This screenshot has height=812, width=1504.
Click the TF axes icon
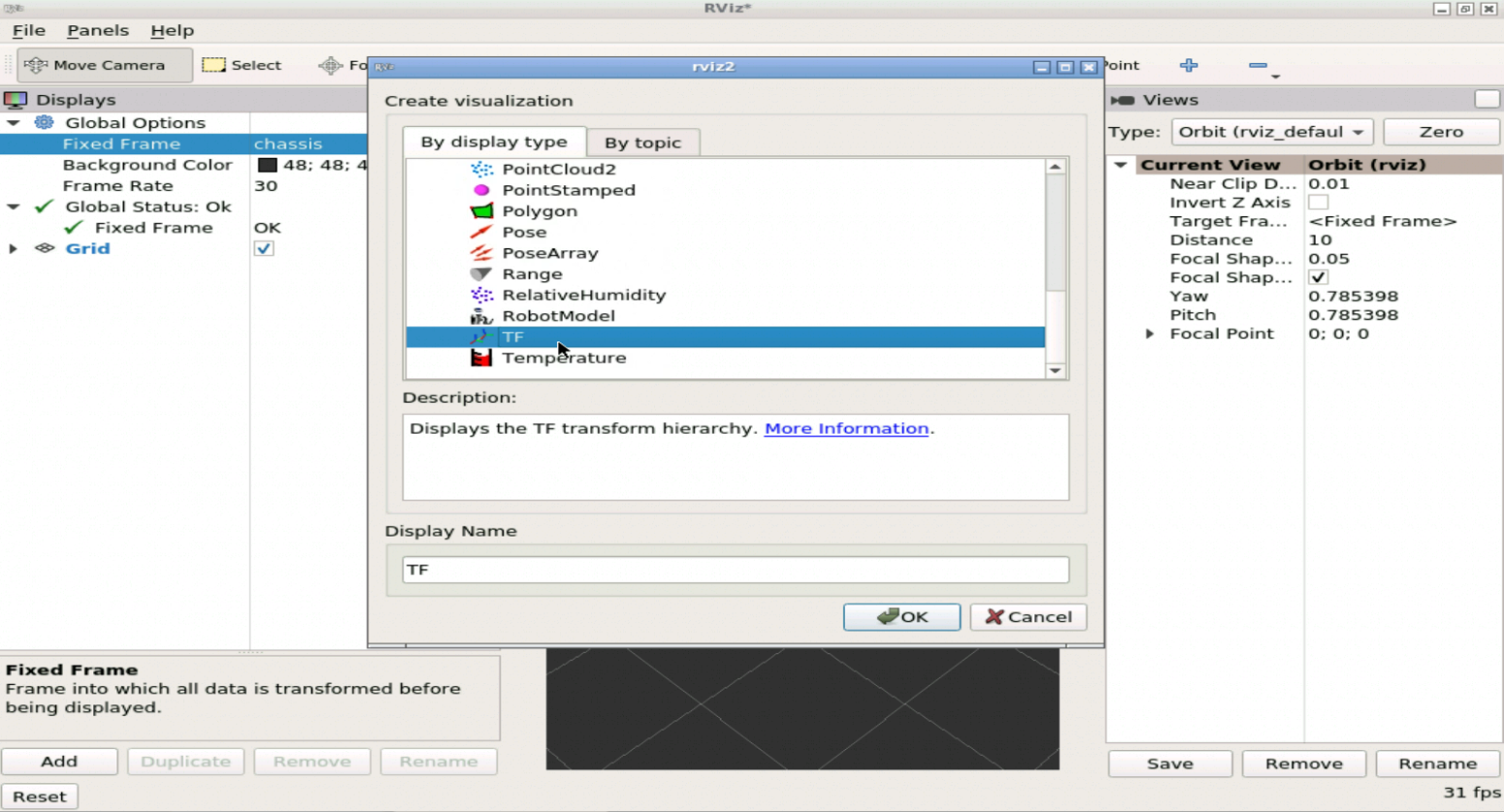[x=481, y=337]
